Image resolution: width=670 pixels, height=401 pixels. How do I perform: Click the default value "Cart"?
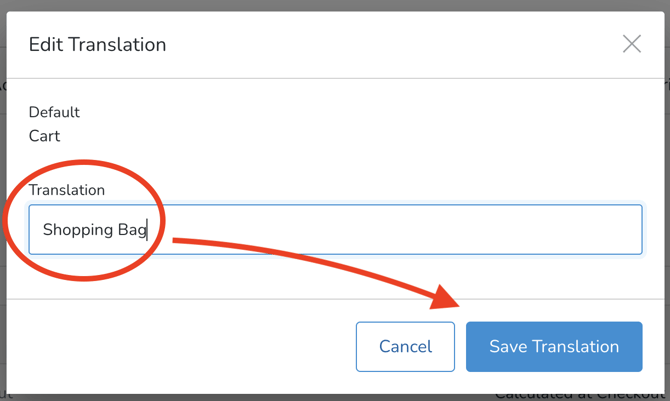pyautogui.click(x=44, y=136)
